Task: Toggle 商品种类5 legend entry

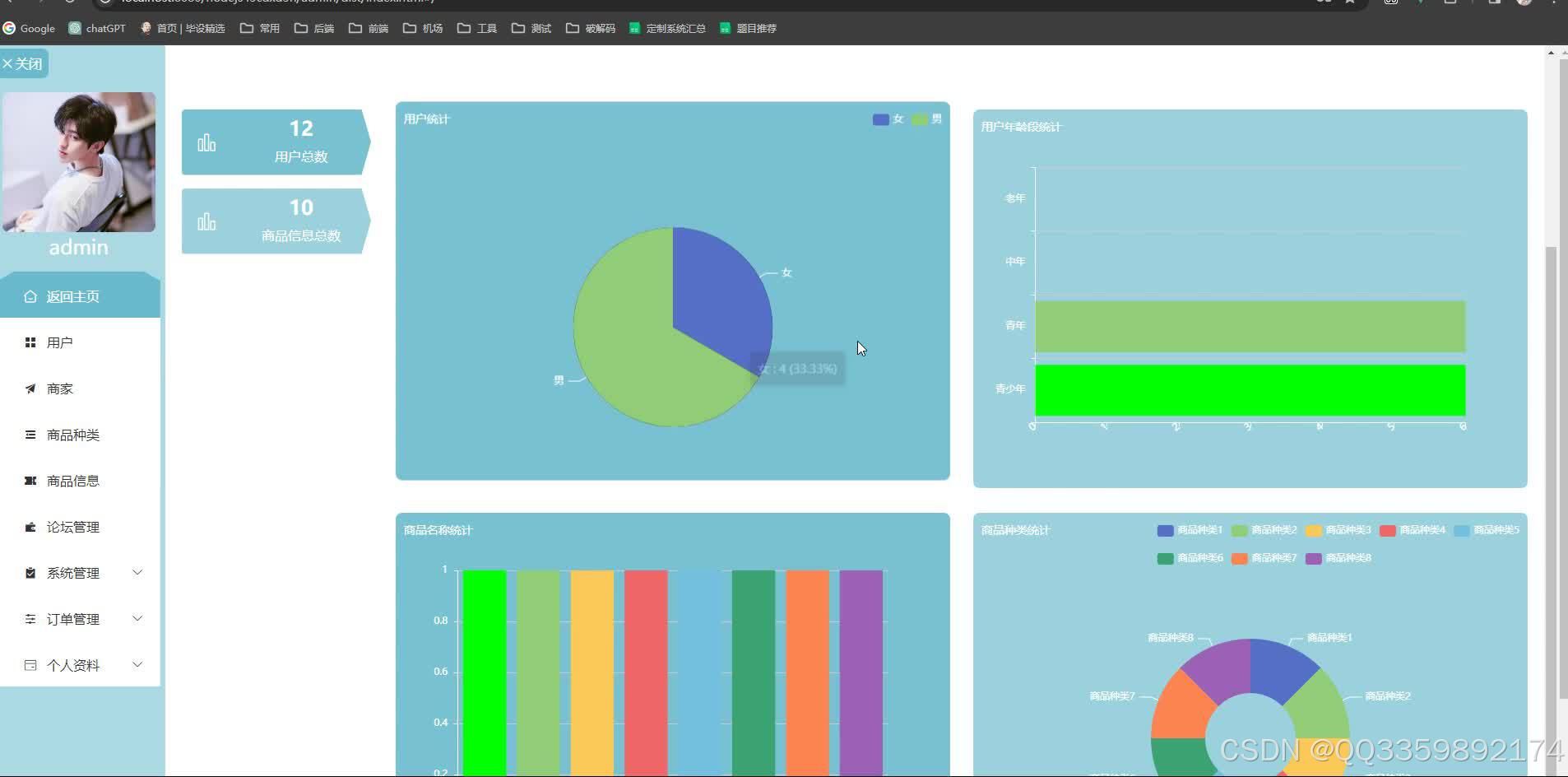Action: 1487,530
